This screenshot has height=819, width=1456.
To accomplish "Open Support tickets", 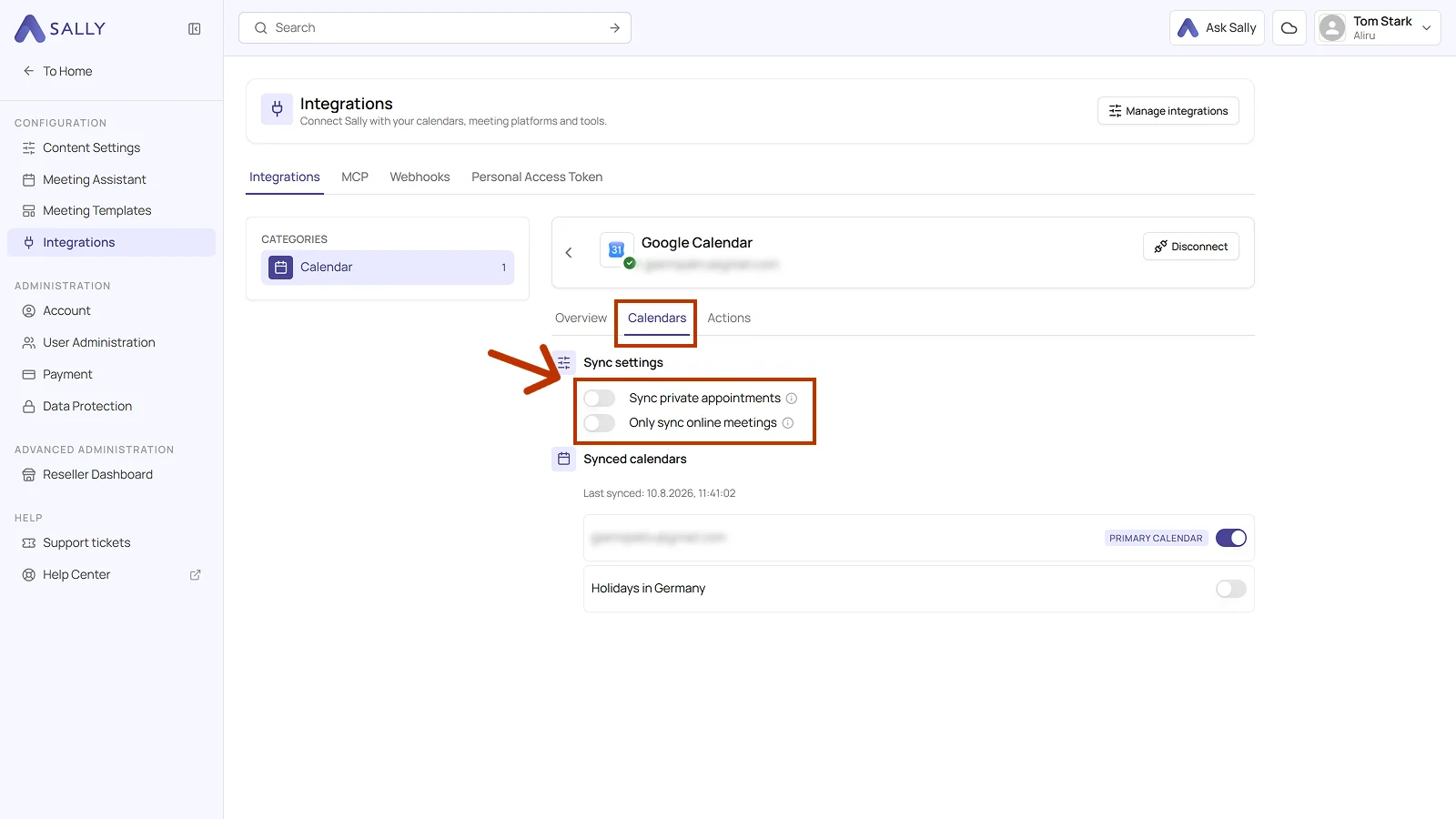I will click(x=111, y=543).
